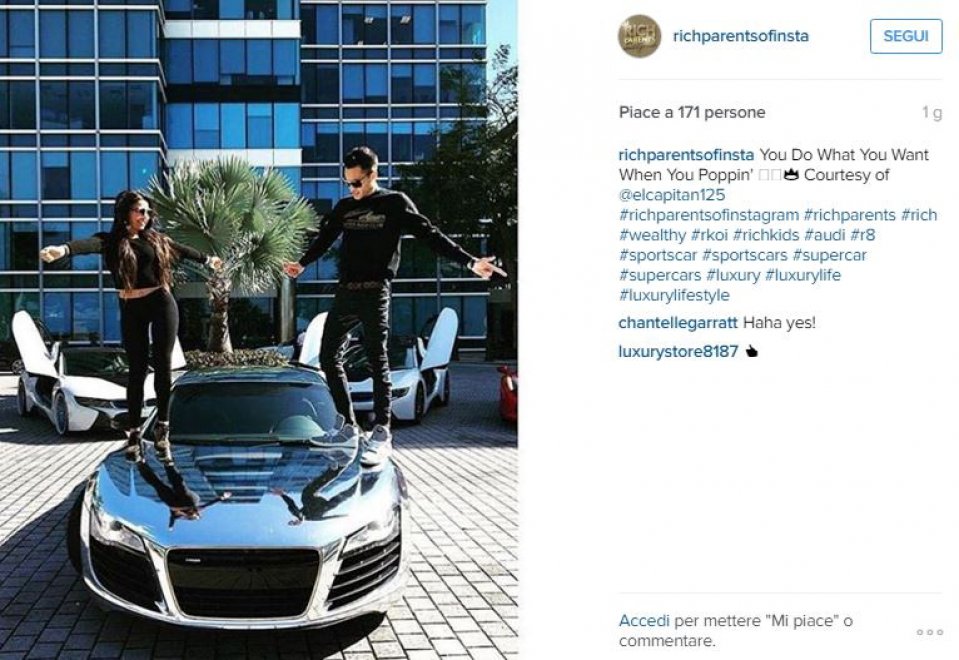Open the #luxurylifestyle hashtag
959x660 pixels.
click(674, 295)
